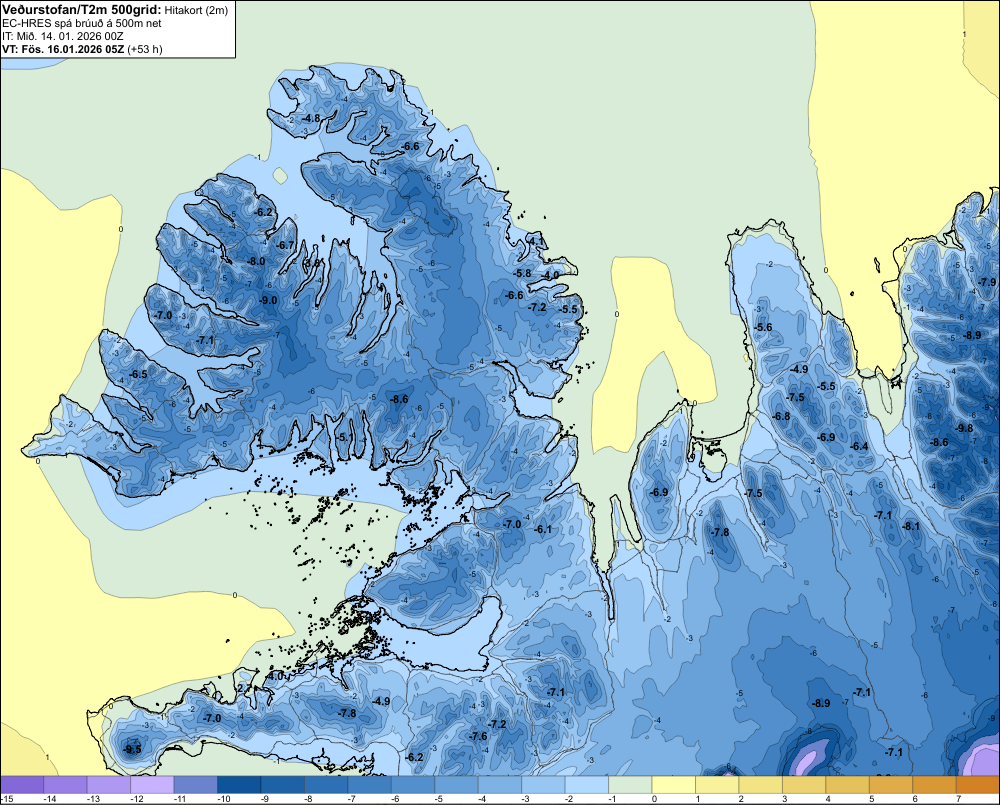The width and height of the screenshot is (1000, 805).
Task: Click the -7.6 temperature value
Action: pos(478,736)
